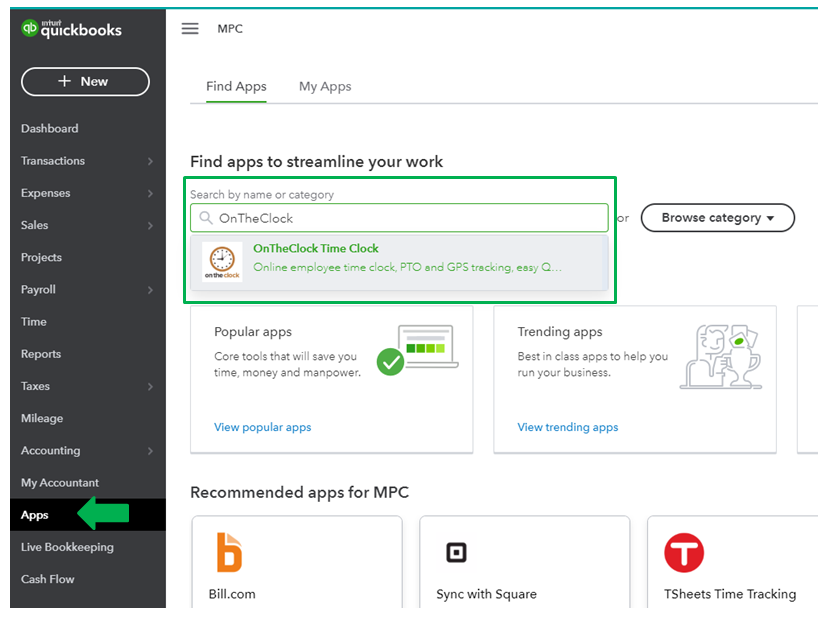
Task: Open Accounting in the sidebar
Action: click(51, 451)
